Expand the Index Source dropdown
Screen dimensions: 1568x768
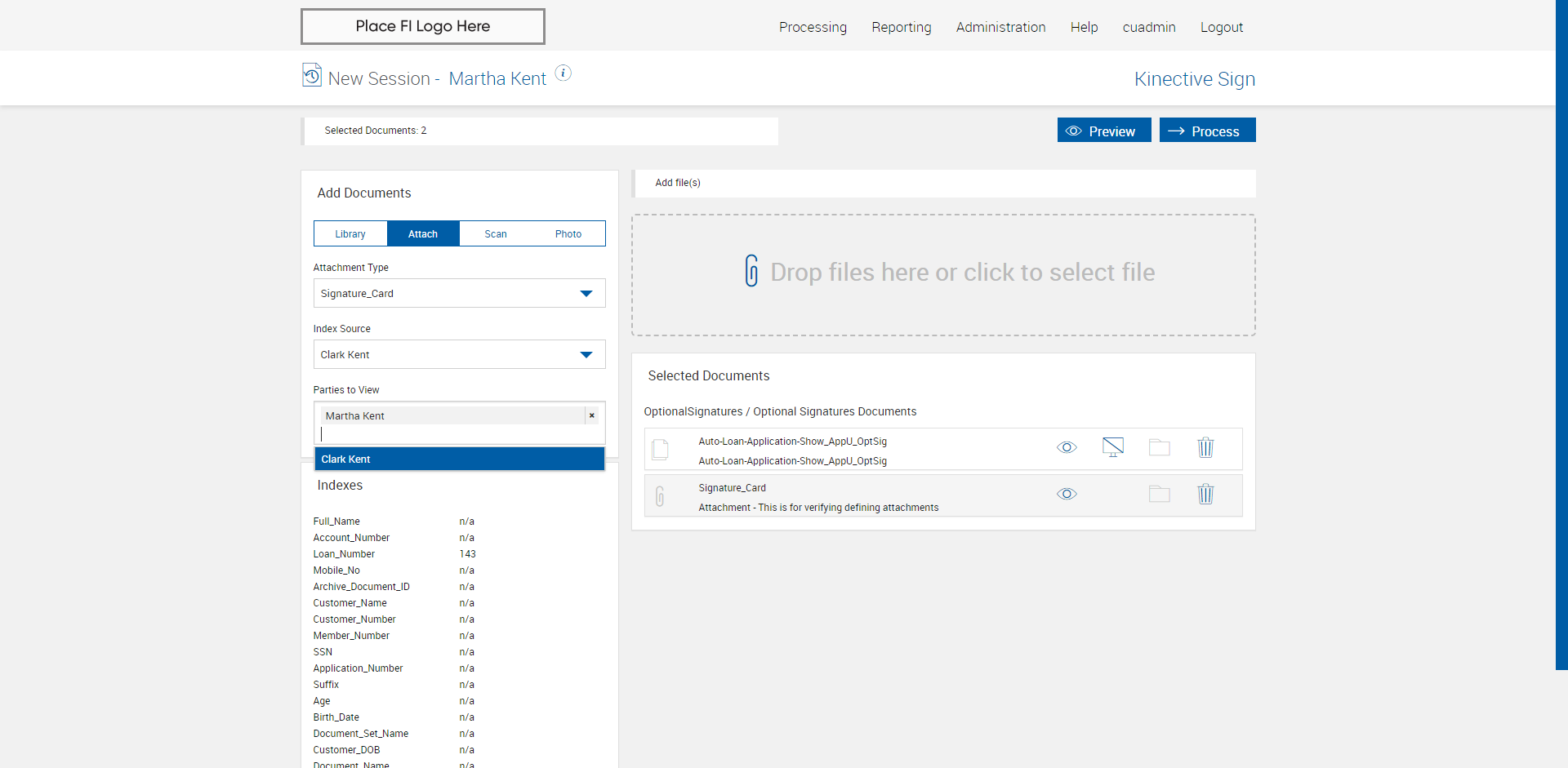click(x=459, y=354)
